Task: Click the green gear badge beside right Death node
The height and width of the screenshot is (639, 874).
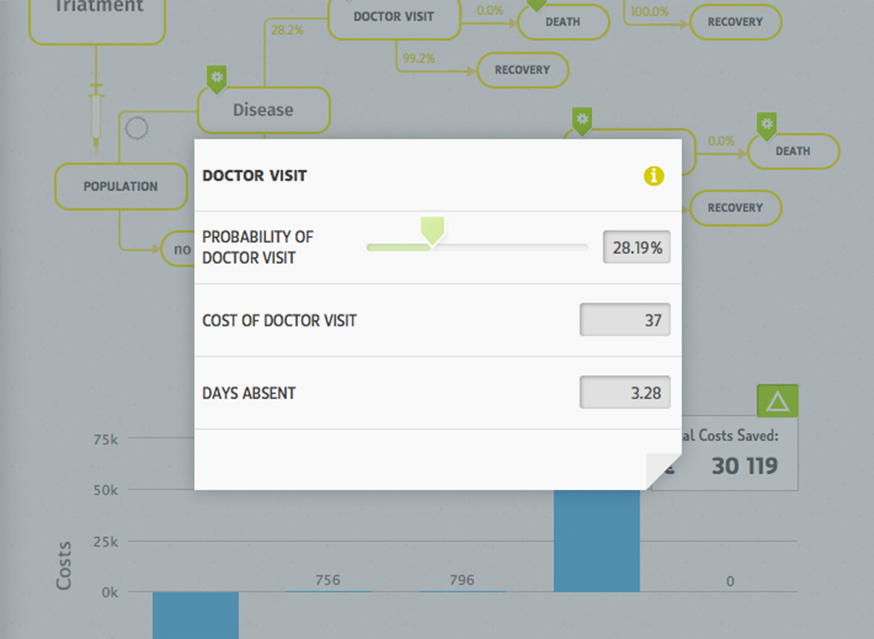Action: click(x=766, y=126)
